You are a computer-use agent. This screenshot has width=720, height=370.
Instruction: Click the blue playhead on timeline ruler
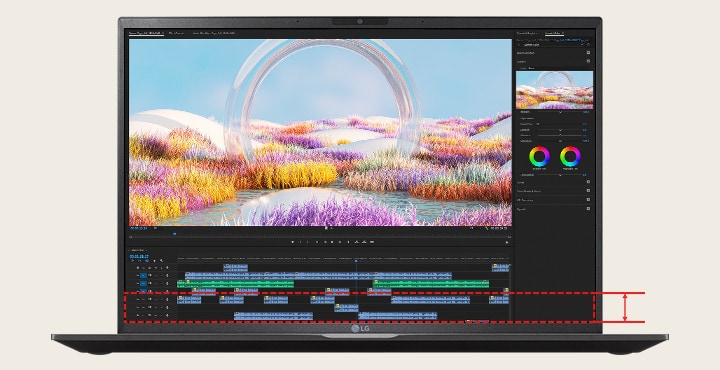coord(356,260)
